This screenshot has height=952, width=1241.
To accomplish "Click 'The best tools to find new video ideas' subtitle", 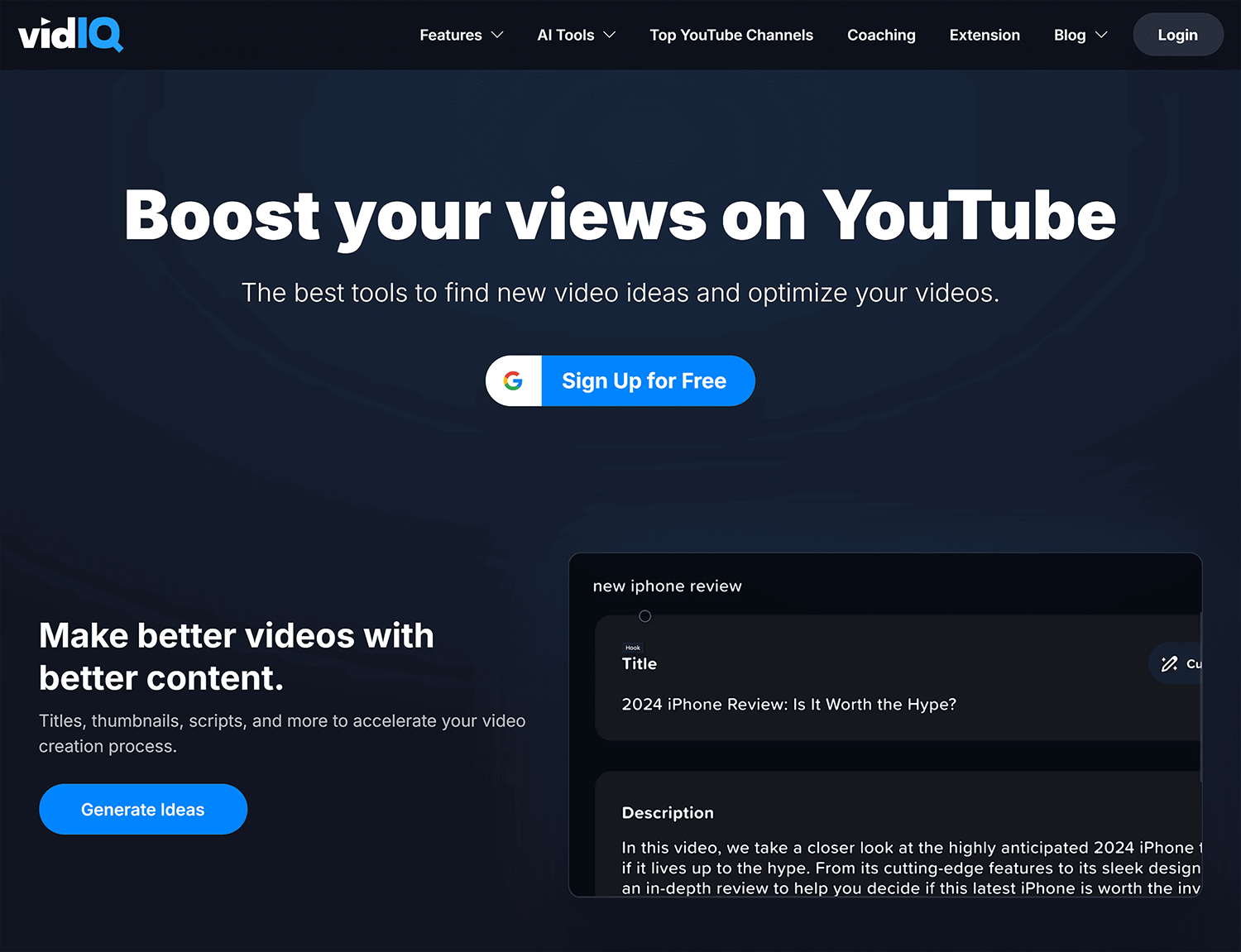I will (620, 293).
